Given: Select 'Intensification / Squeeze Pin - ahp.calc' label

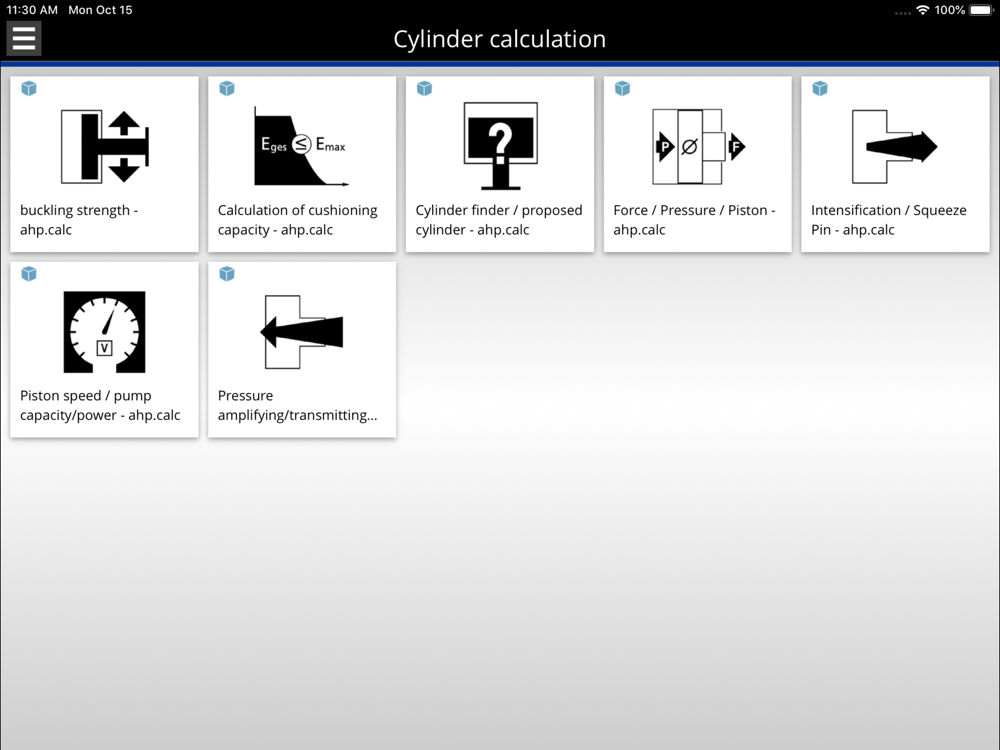Looking at the screenshot, I should point(889,219).
